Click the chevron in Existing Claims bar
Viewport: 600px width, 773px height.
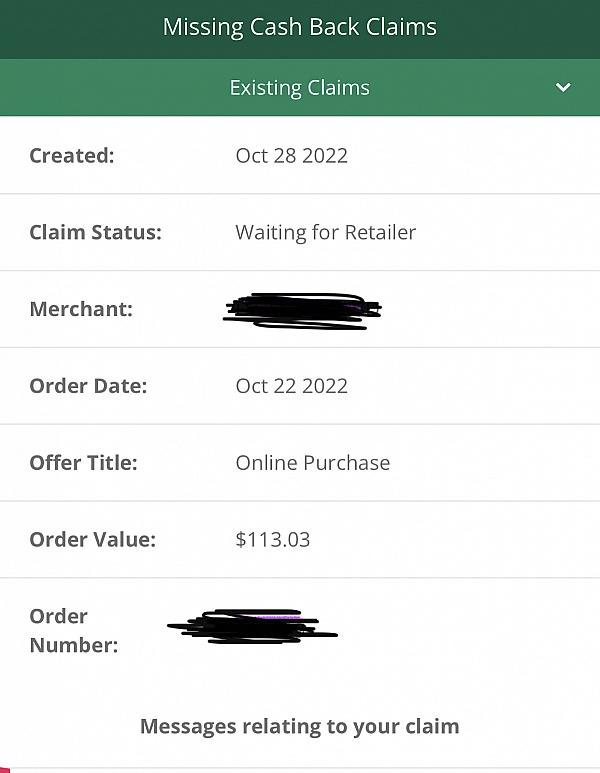pos(563,88)
